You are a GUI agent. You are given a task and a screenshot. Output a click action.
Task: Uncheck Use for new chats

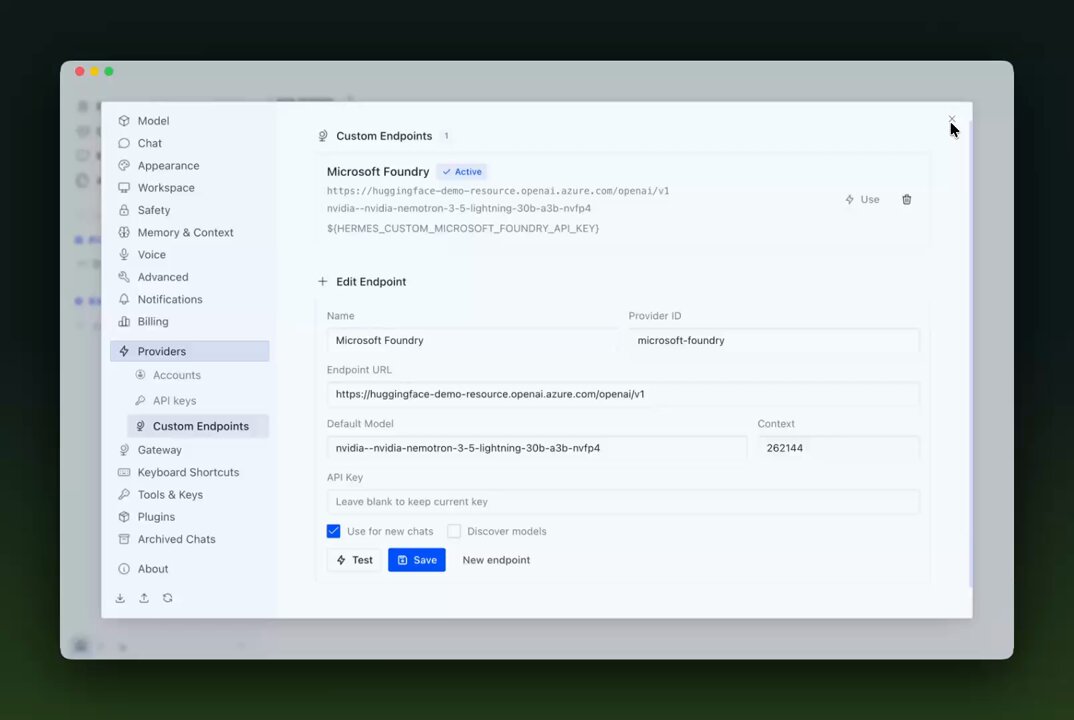[x=334, y=532]
